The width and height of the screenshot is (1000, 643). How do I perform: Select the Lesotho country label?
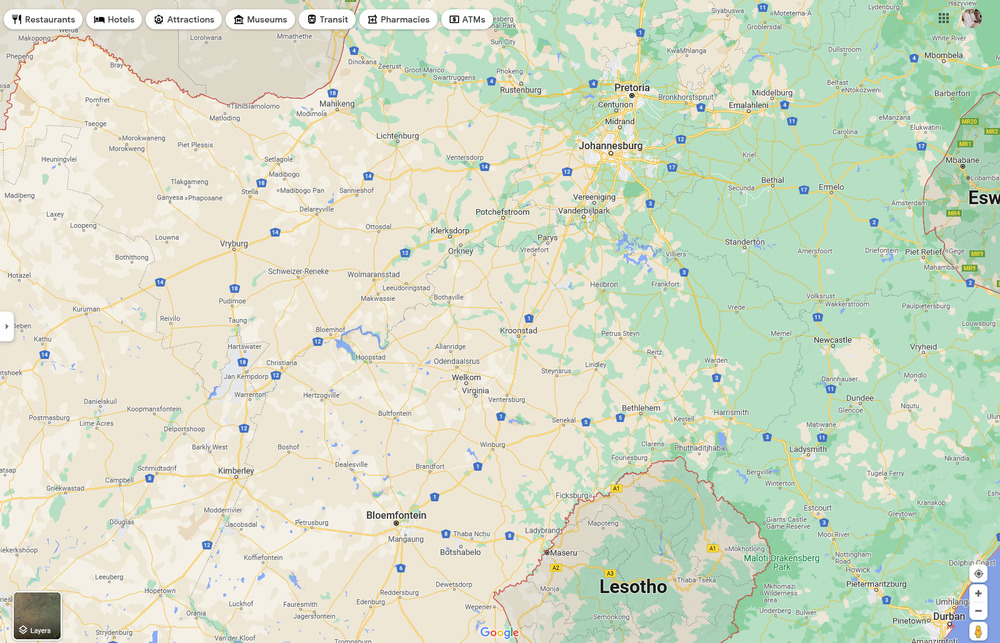tap(632, 587)
